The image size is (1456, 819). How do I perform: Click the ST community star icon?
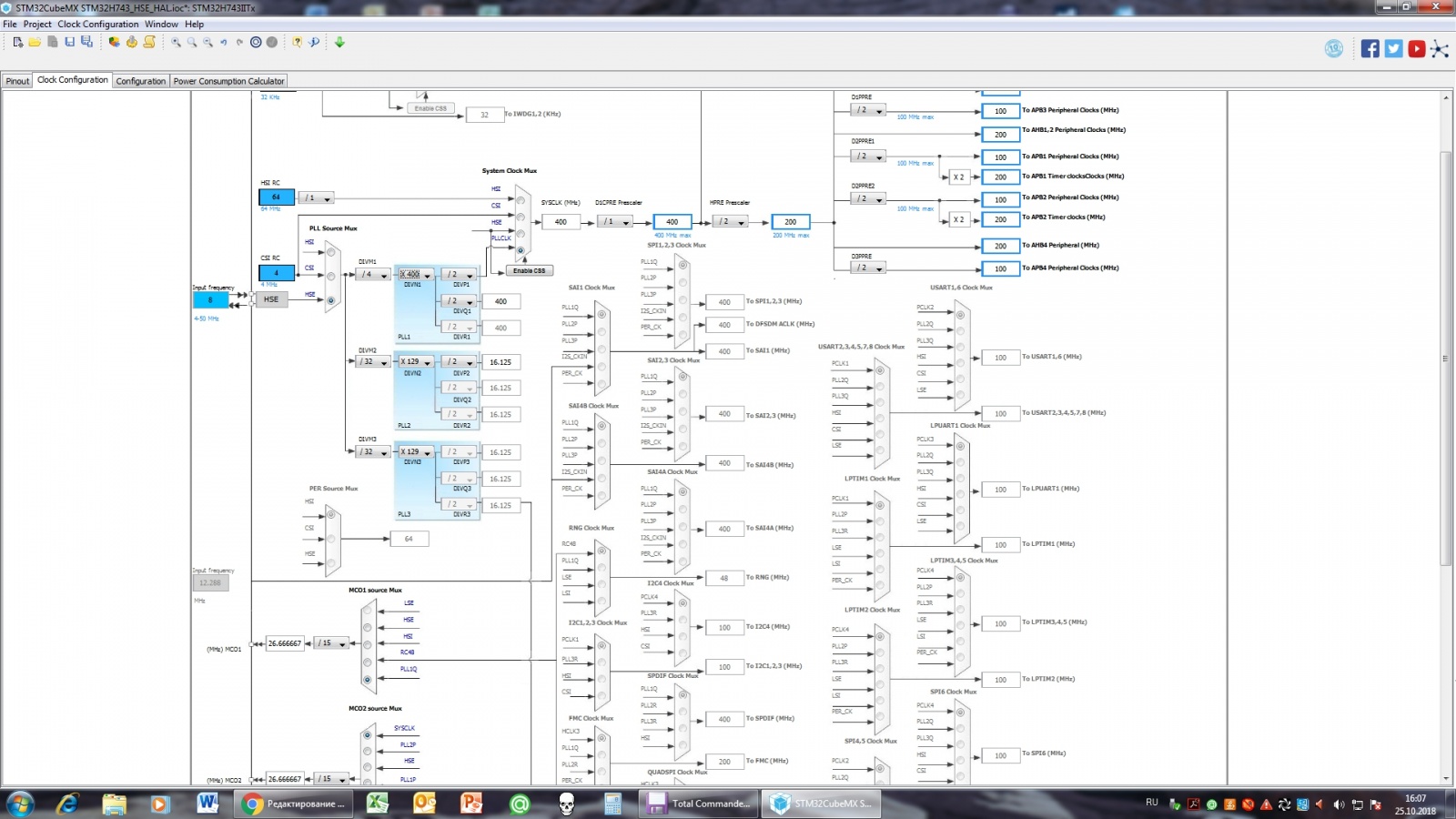pyautogui.click(x=1440, y=49)
